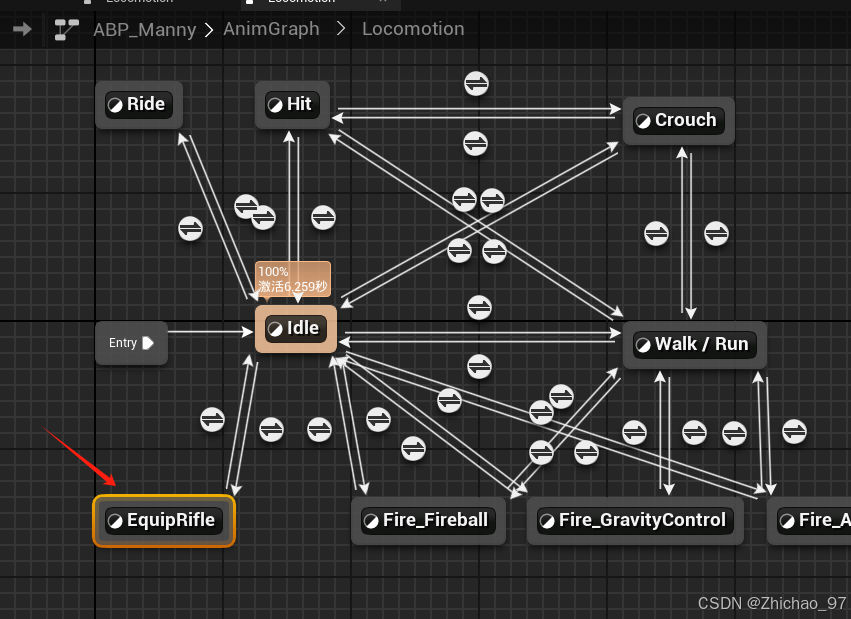Click transition icon below Idle–Walk/Run horizontal arrows

(479, 367)
